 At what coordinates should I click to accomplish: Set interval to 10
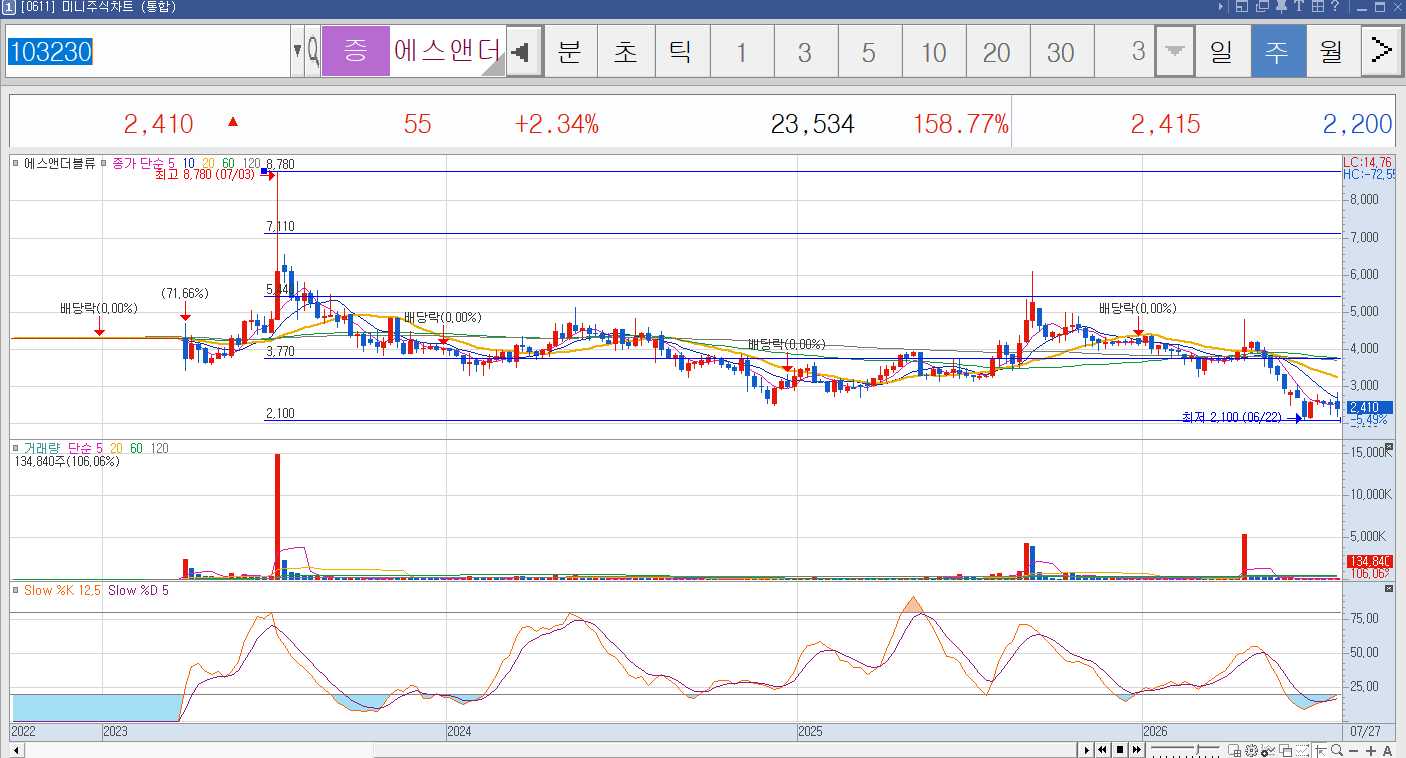tap(933, 51)
